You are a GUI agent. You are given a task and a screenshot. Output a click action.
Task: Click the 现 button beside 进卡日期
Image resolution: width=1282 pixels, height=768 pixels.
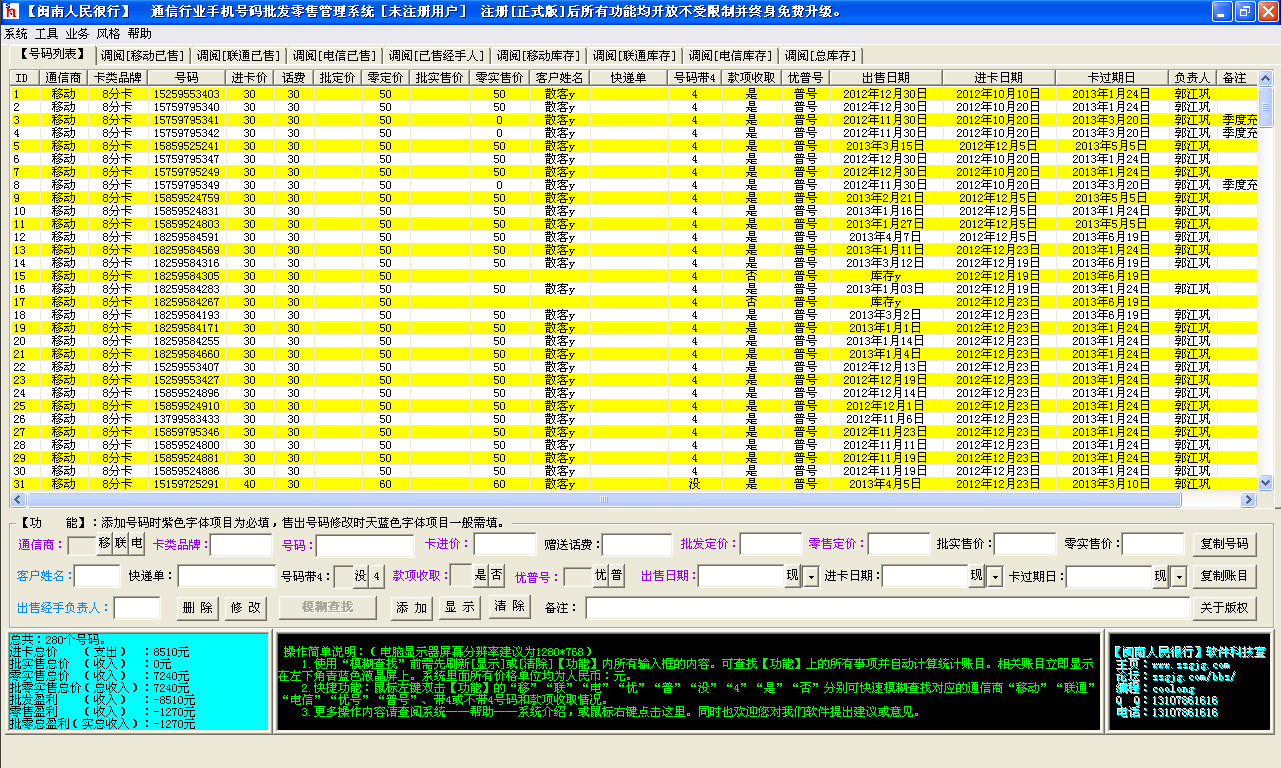[977, 577]
